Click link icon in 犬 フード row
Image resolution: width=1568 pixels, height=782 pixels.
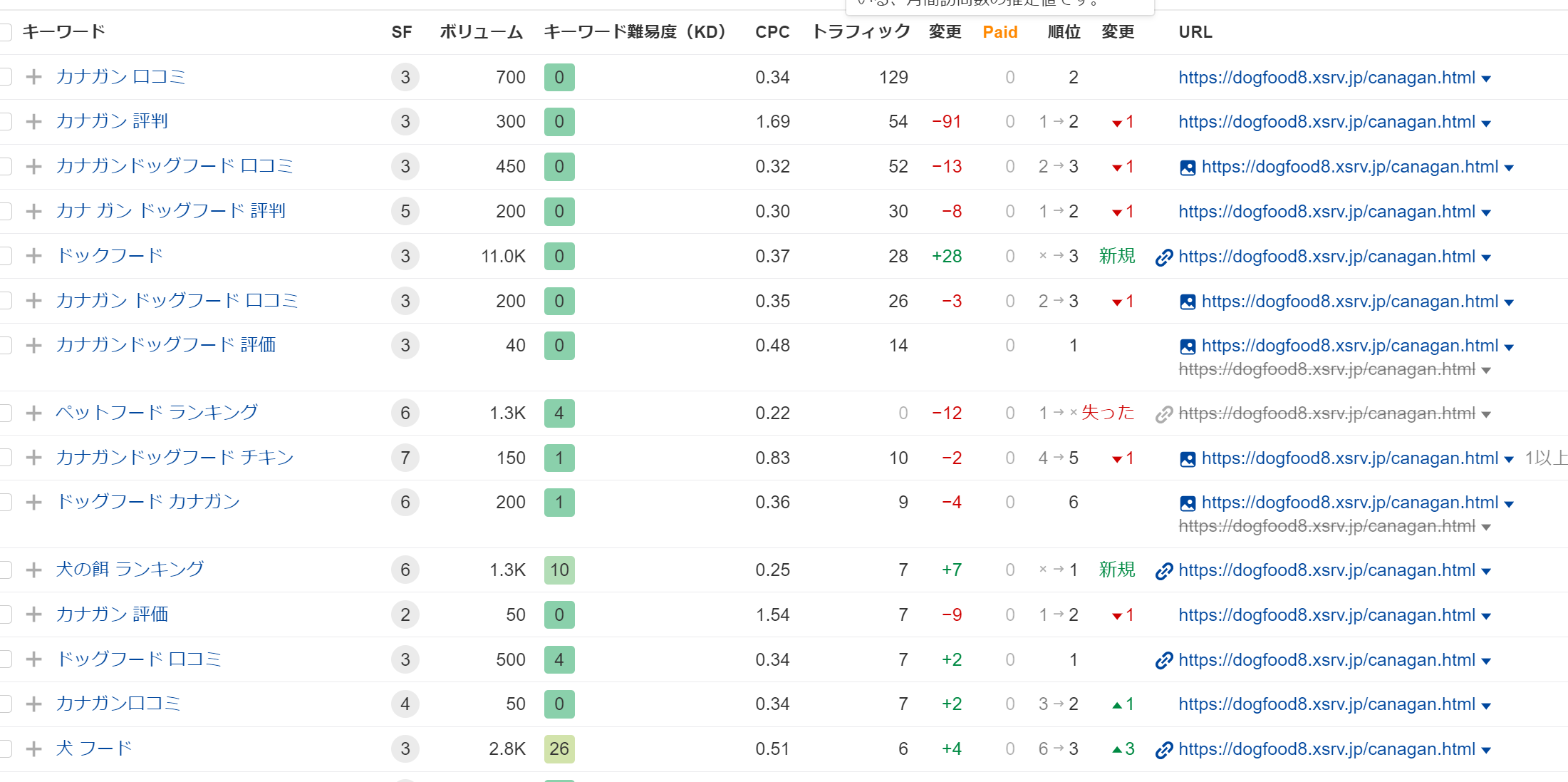(1164, 750)
